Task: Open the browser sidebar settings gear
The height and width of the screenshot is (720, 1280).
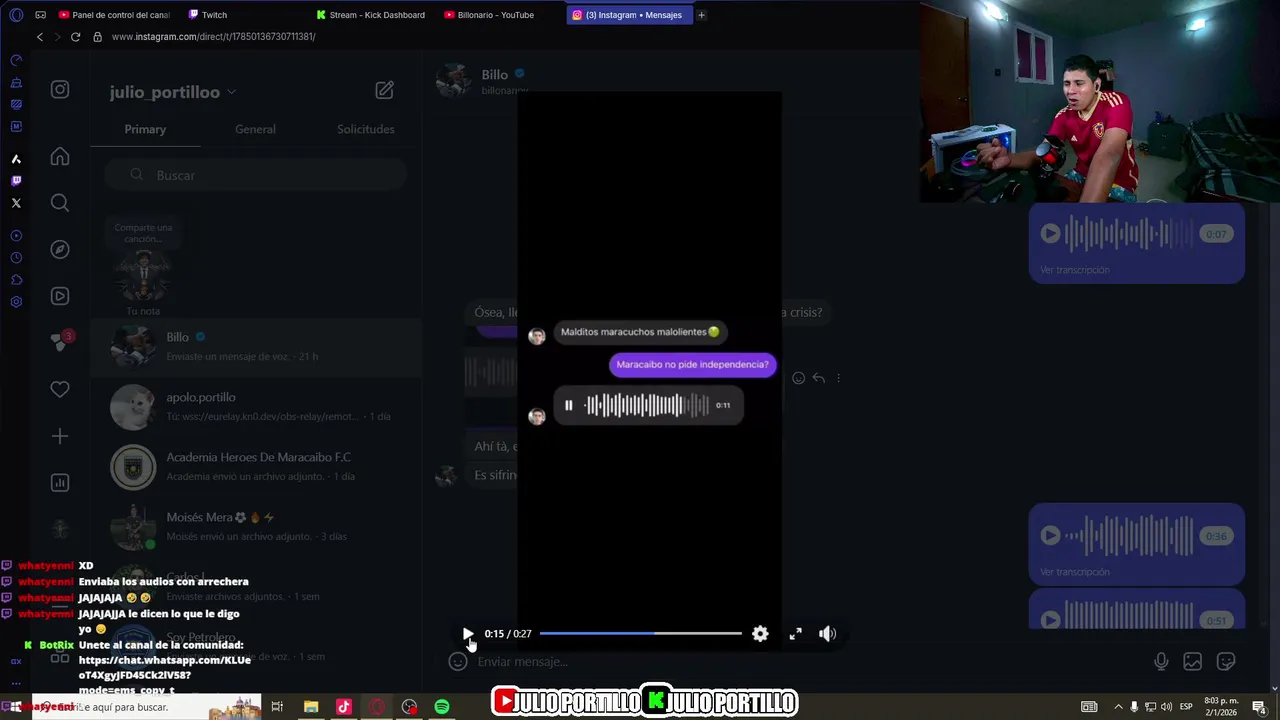Action: (16, 302)
